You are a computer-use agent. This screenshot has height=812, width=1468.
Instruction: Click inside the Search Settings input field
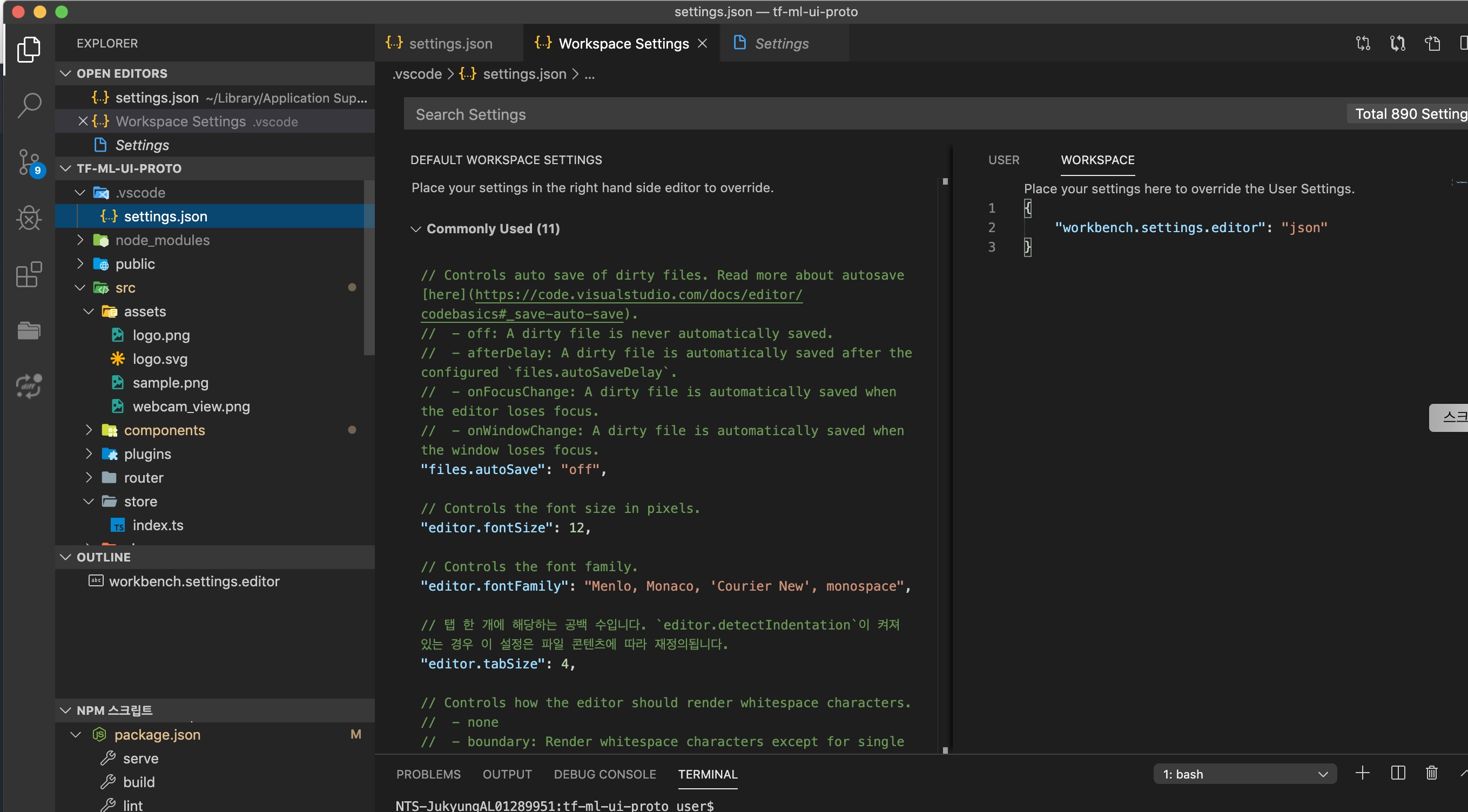pyautogui.click(x=684, y=114)
